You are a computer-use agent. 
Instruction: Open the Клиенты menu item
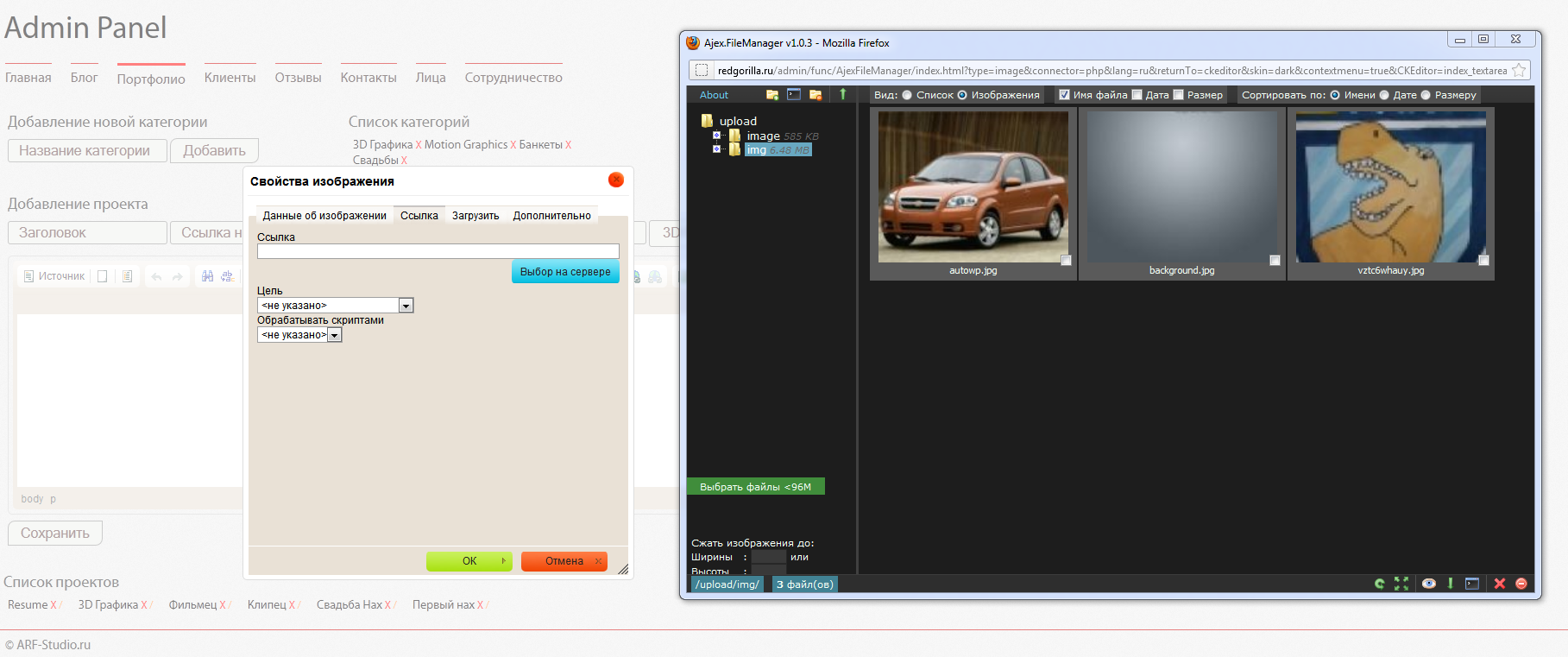point(230,77)
